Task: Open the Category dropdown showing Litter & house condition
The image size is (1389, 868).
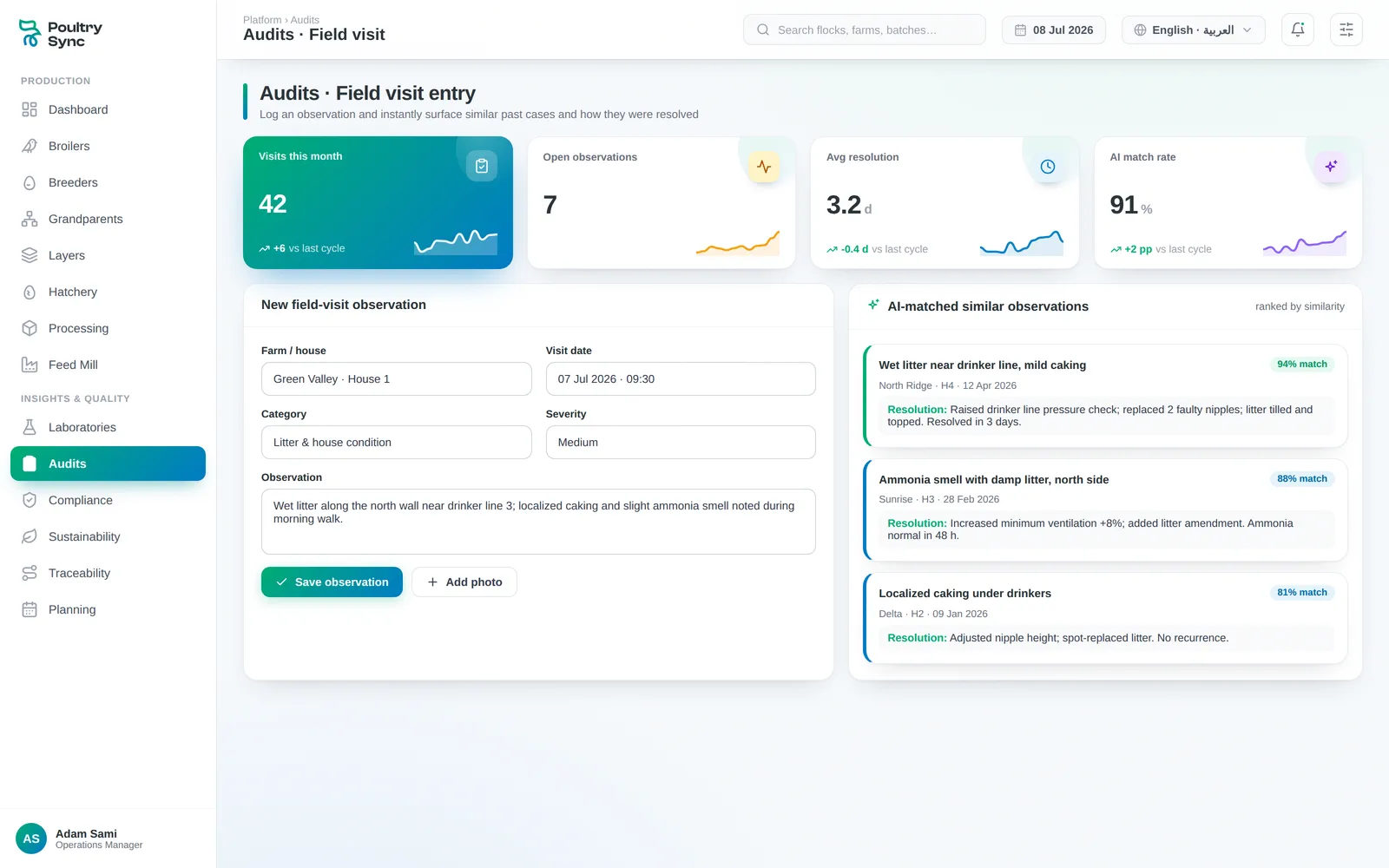Action: pos(397,442)
